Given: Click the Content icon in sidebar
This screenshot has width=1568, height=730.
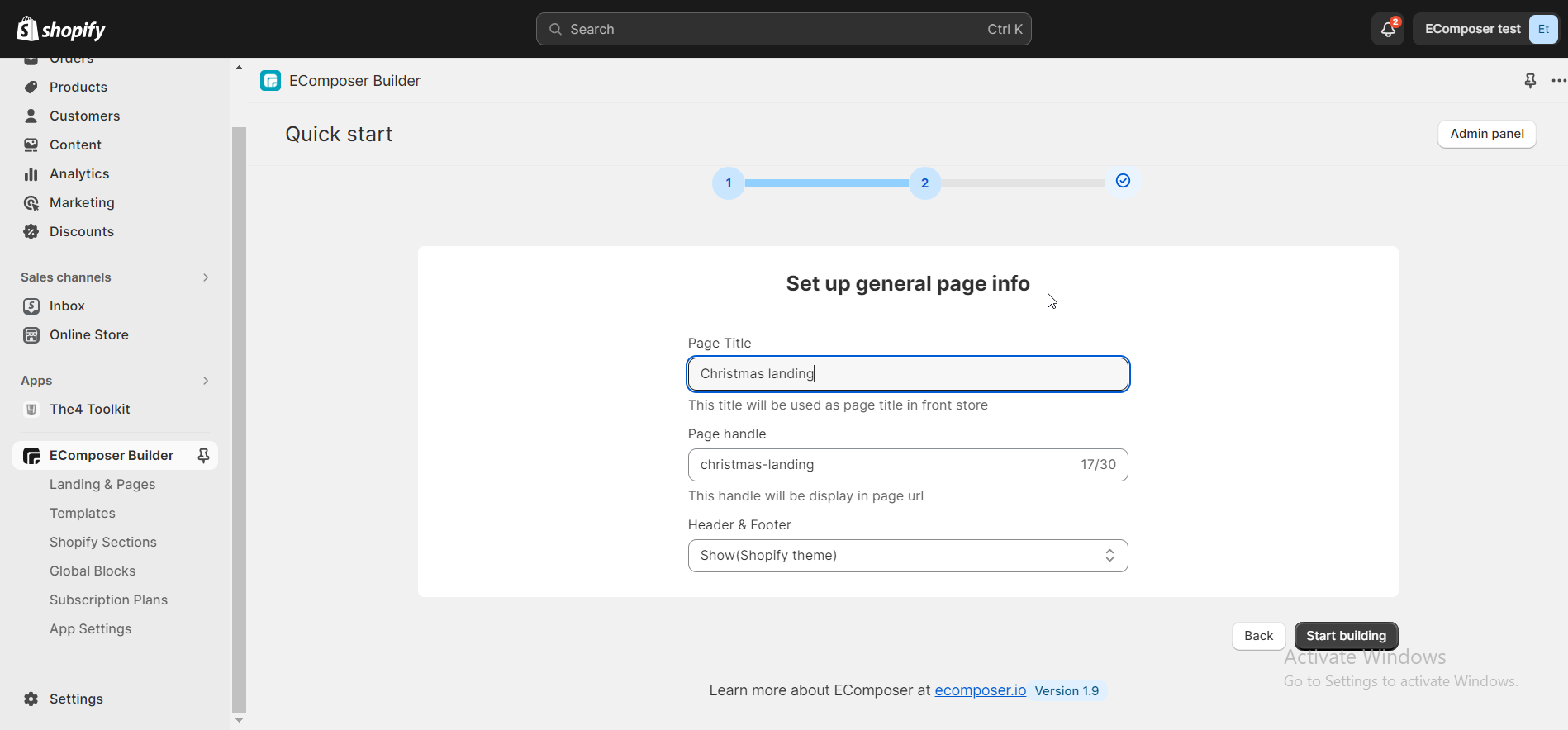Looking at the screenshot, I should (31, 145).
